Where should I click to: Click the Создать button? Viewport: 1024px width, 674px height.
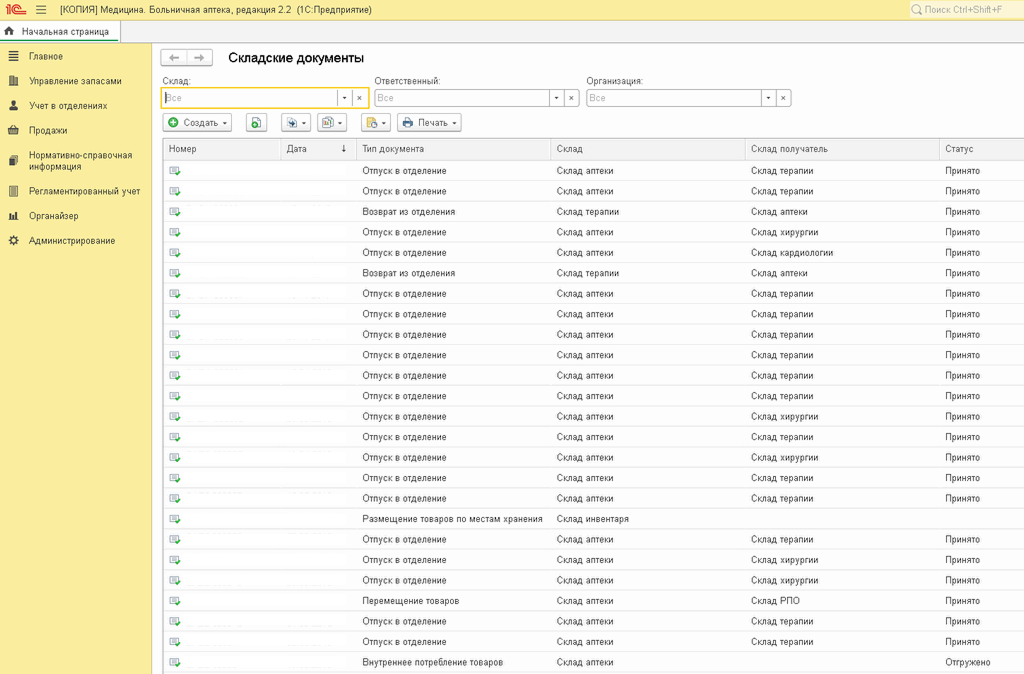[x=197, y=123]
